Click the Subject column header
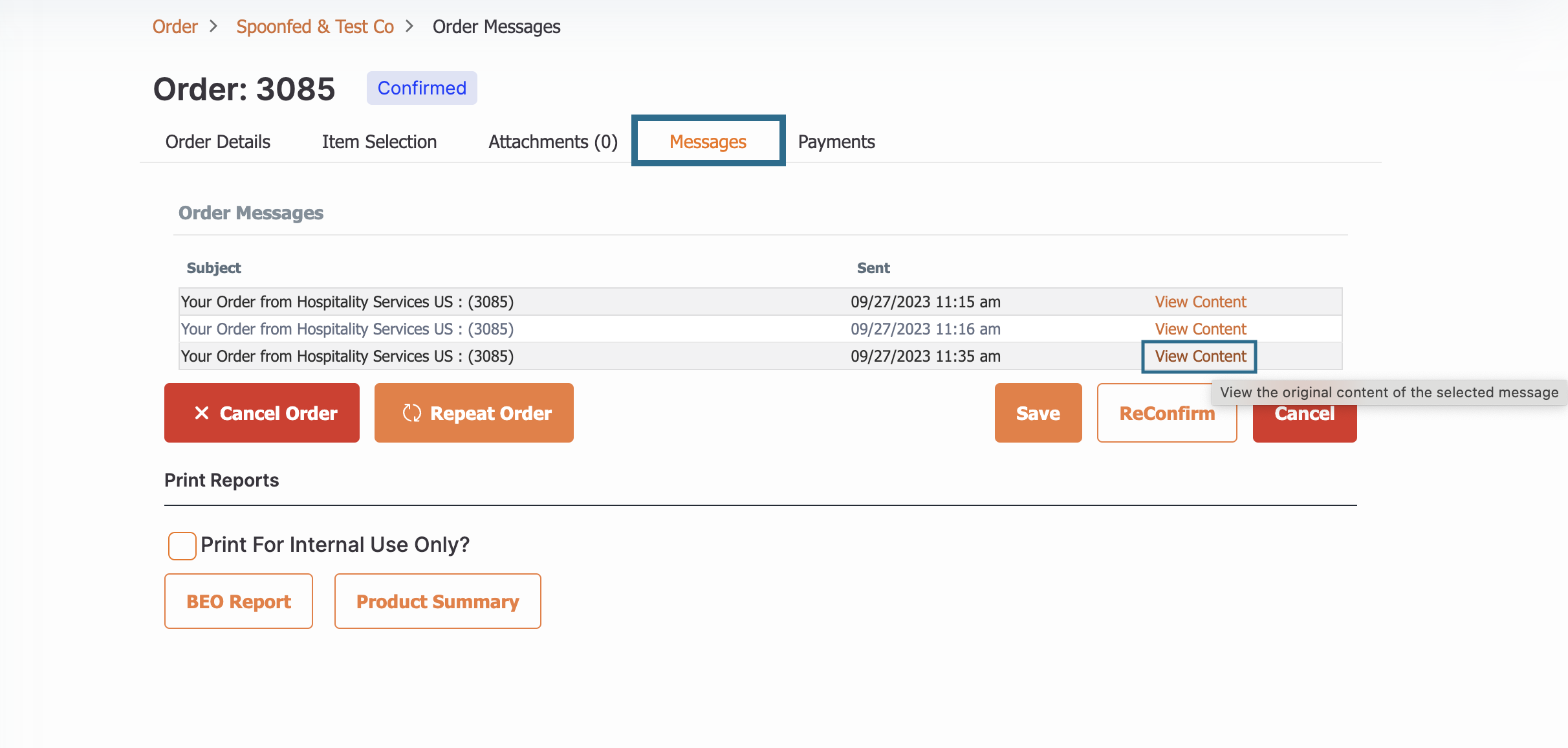 pyautogui.click(x=213, y=268)
